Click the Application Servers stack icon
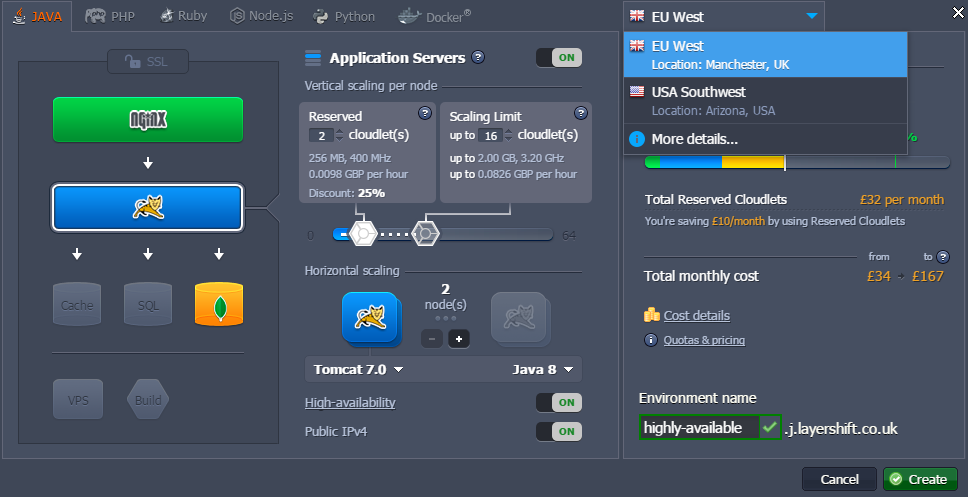 [x=313, y=58]
